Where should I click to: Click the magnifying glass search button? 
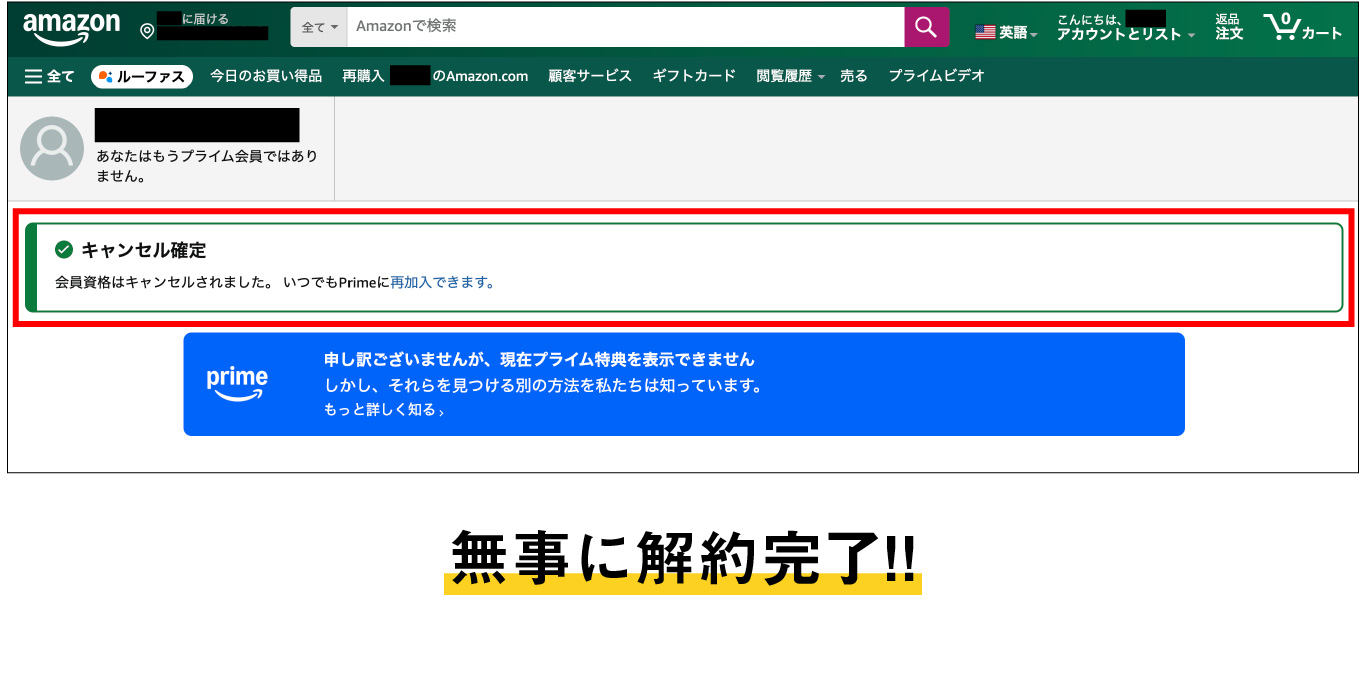click(926, 27)
